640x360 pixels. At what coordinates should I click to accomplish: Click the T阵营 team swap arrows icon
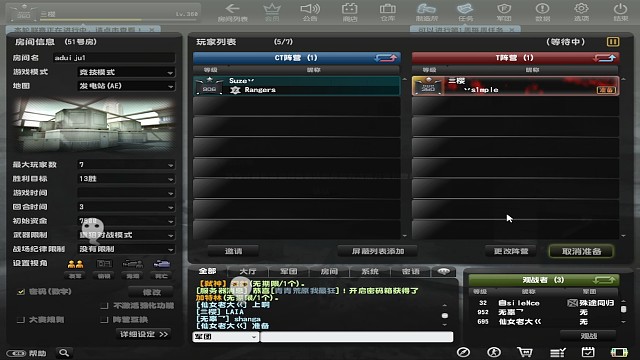point(604,58)
